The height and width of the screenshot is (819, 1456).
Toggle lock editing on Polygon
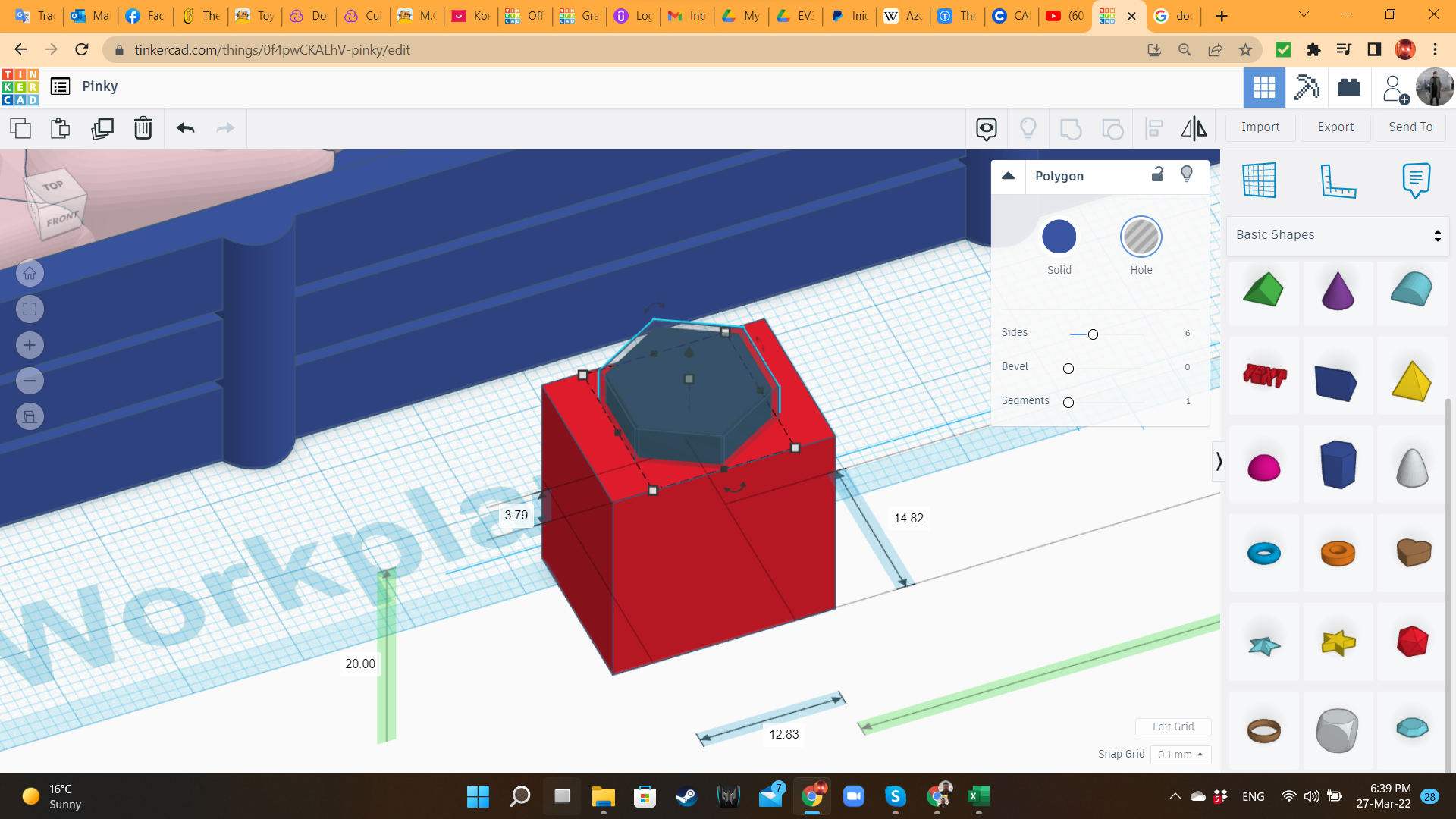click(1157, 174)
